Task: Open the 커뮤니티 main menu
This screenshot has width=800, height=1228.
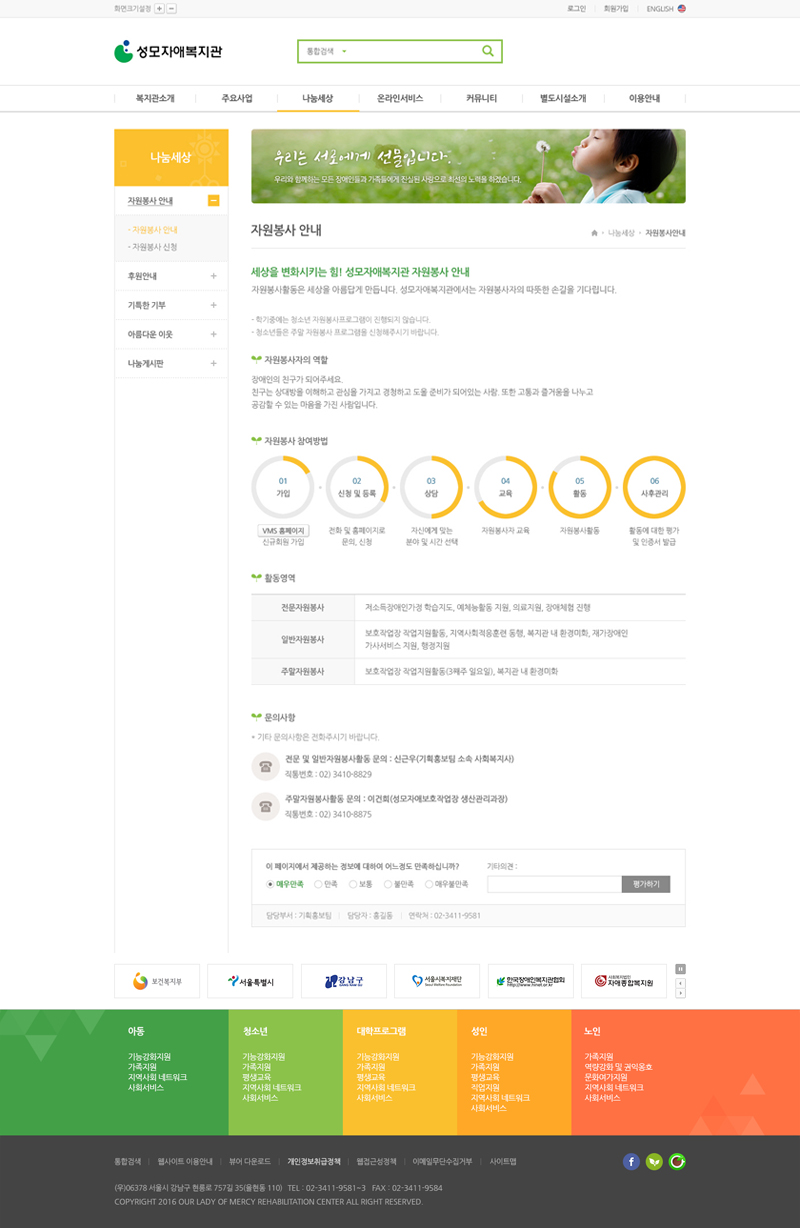Action: click(x=481, y=99)
